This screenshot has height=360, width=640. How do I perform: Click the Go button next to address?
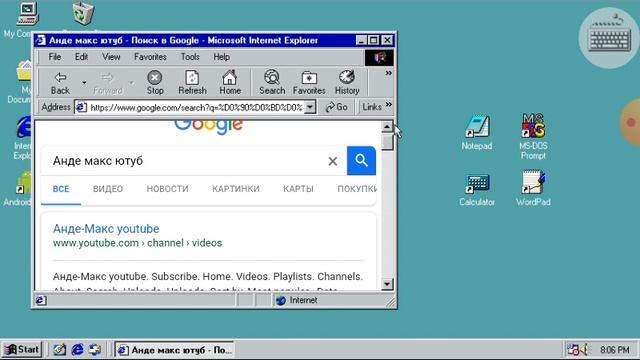click(x=336, y=107)
